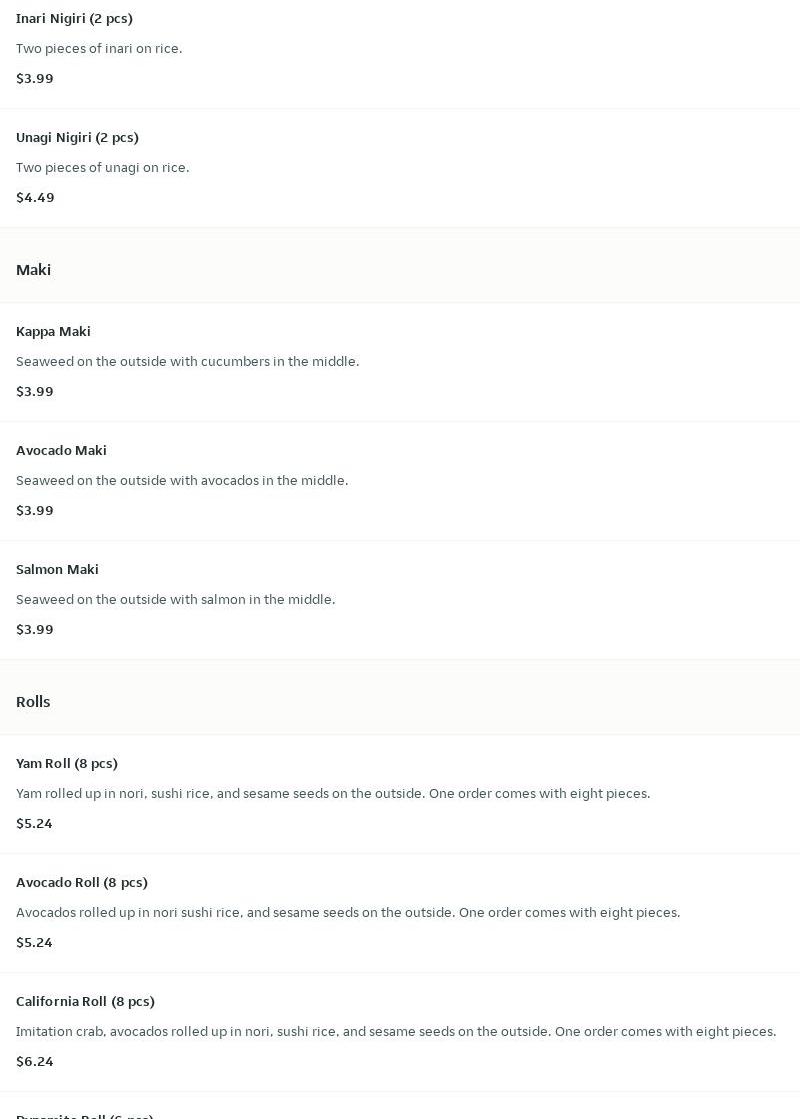Screen dimensions: 800x1119
Task: Click the Rolls section header
Action: [33, 702]
